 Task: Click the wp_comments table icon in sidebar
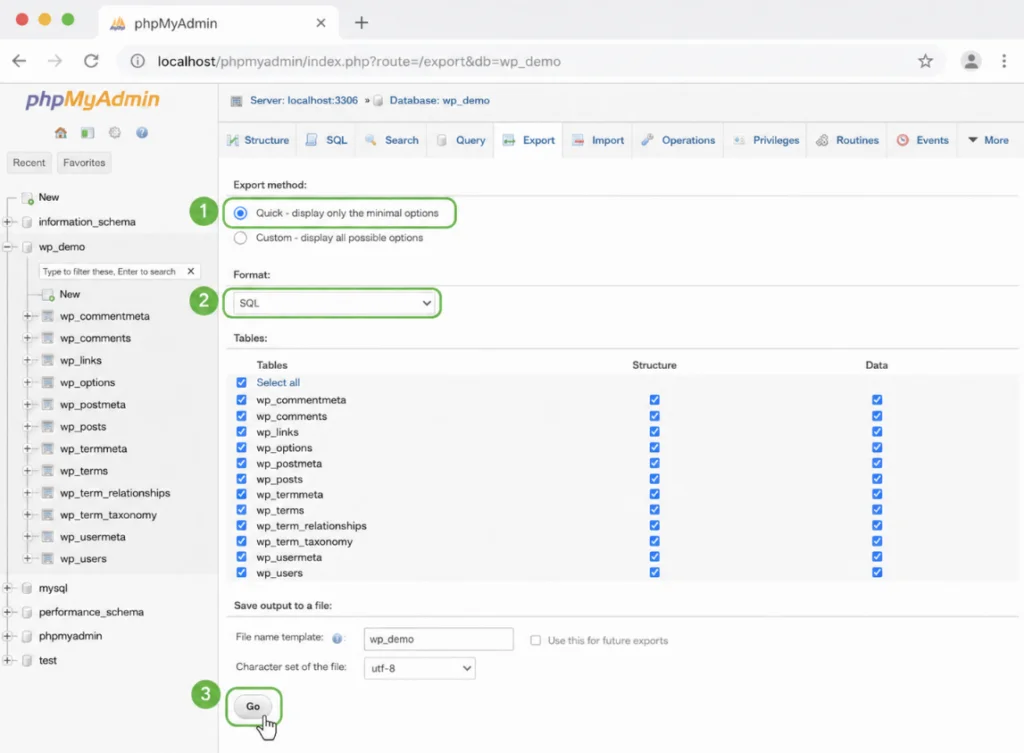point(48,338)
